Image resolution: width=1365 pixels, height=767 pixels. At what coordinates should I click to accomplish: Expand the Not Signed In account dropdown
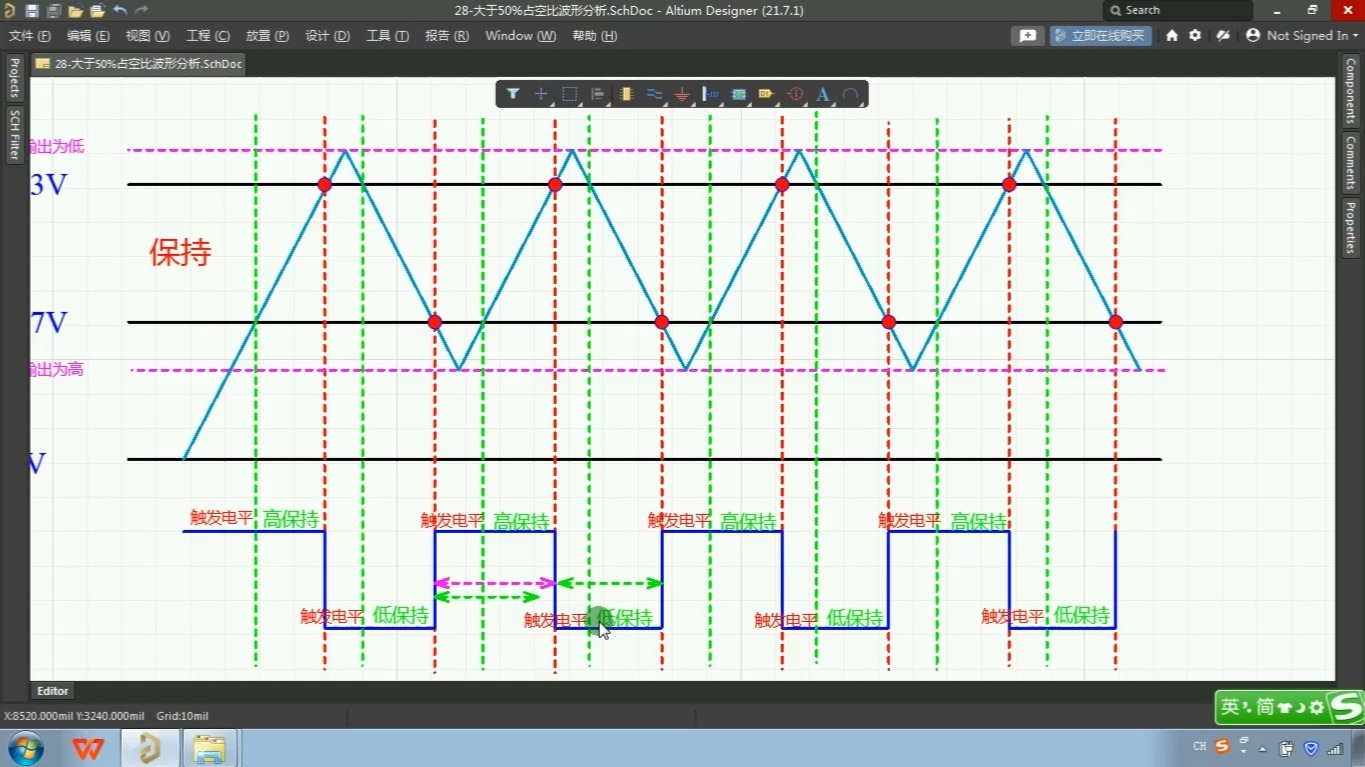(1303, 35)
